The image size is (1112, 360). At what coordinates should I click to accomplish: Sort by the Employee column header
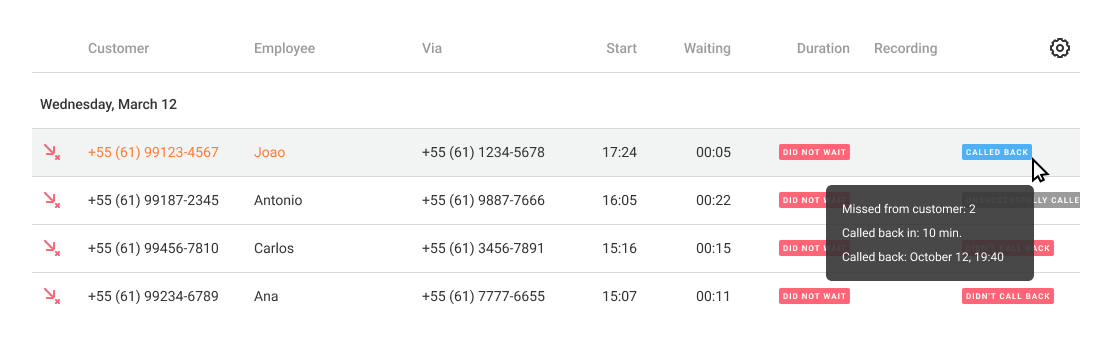(284, 49)
